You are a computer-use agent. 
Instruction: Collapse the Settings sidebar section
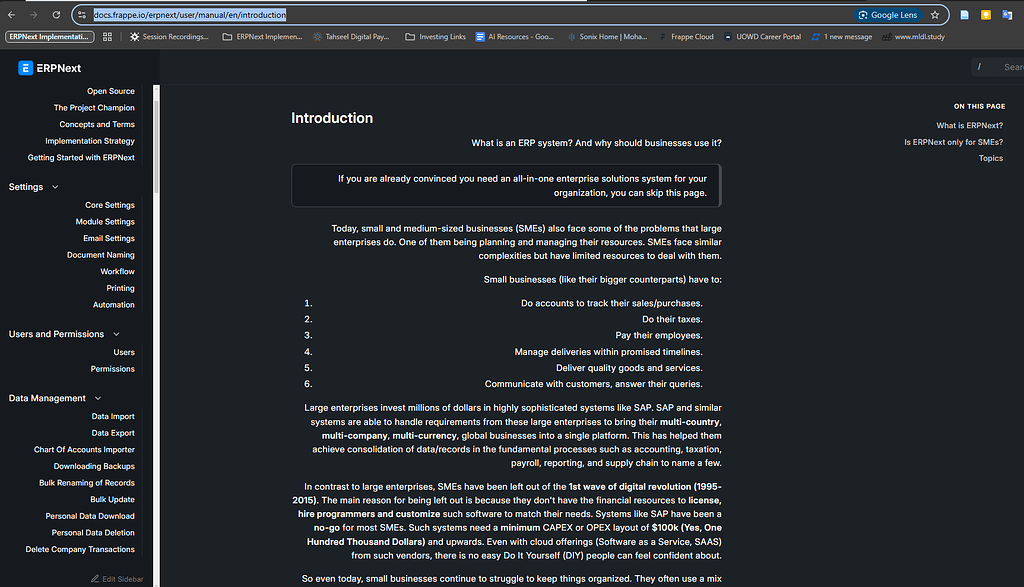click(x=55, y=187)
